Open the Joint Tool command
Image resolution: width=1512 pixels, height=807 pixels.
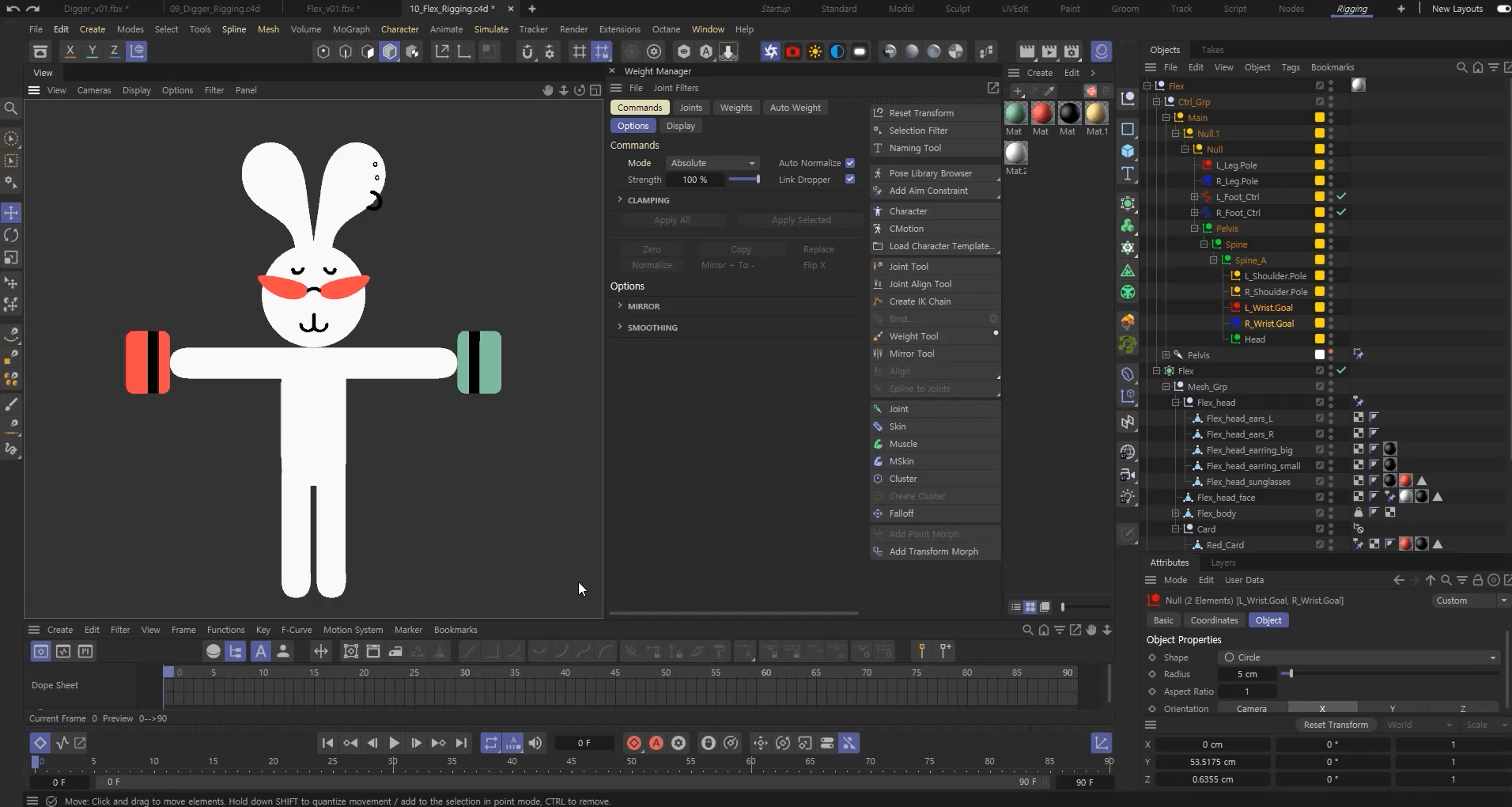click(909, 267)
